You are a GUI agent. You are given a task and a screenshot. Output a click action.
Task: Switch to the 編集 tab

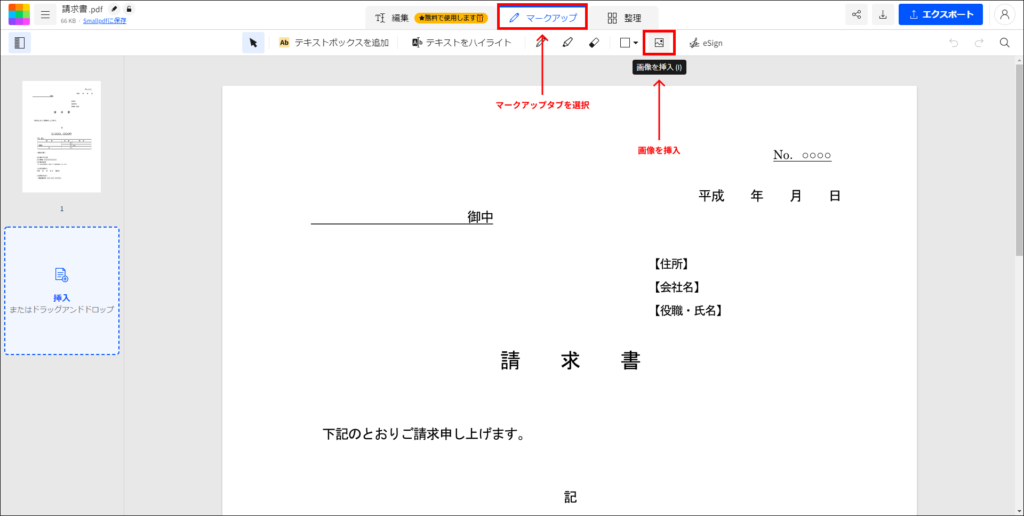(x=392, y=18)
